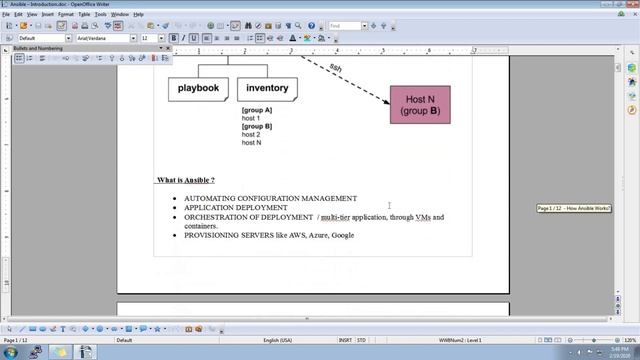Expand Basic Shapes dropdown arrow

[93, 329]
